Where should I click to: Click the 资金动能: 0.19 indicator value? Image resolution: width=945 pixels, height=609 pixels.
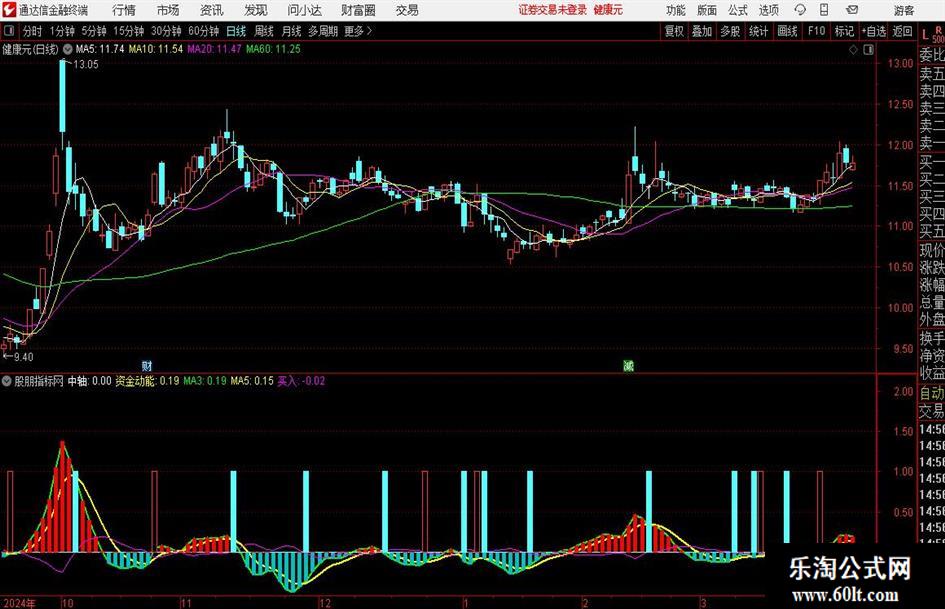[147, 381]
